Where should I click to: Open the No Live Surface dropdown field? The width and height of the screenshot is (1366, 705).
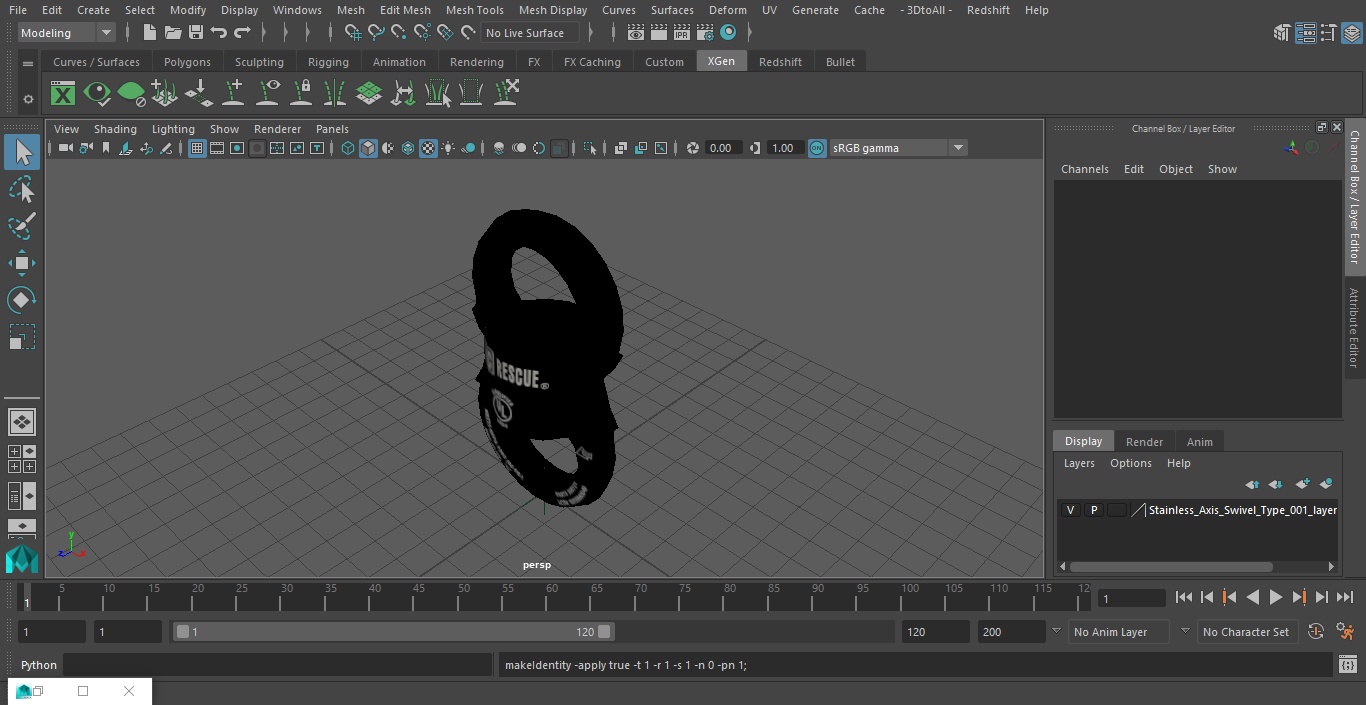click(529, 33)
